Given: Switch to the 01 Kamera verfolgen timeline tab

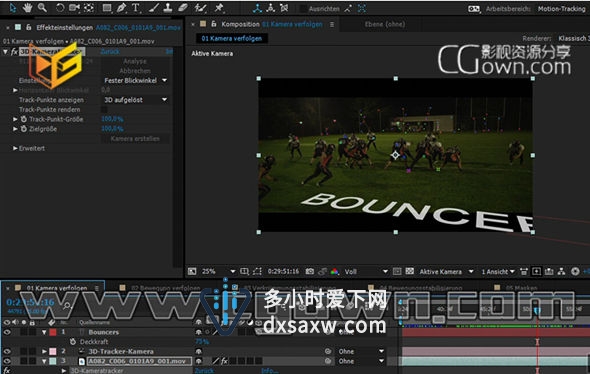Looking at the screenshot, I should 56,288.
